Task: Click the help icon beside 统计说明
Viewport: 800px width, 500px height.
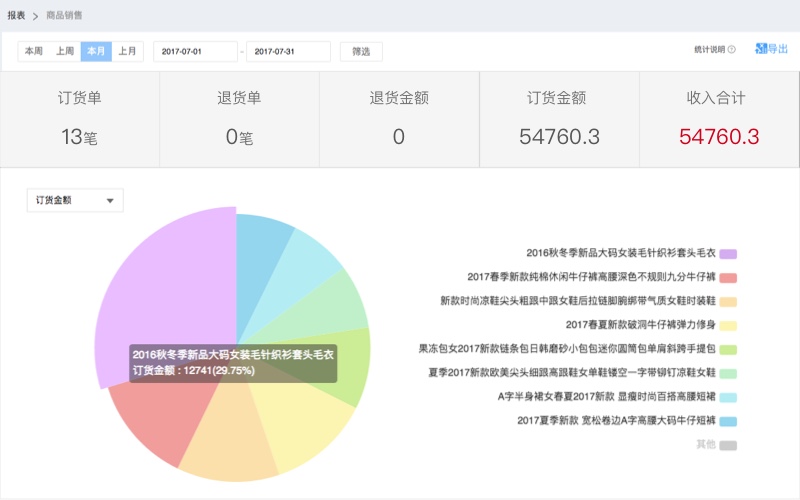Action: coord(731,49)
